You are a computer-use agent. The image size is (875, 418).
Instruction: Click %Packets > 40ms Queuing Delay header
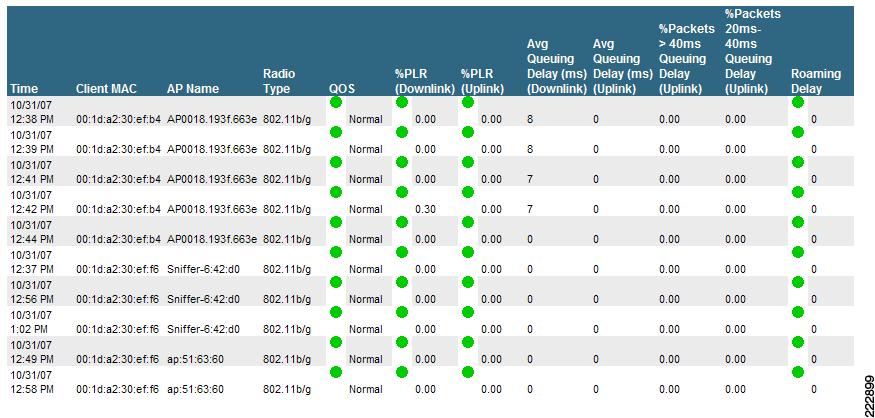(x=687, y=59)
